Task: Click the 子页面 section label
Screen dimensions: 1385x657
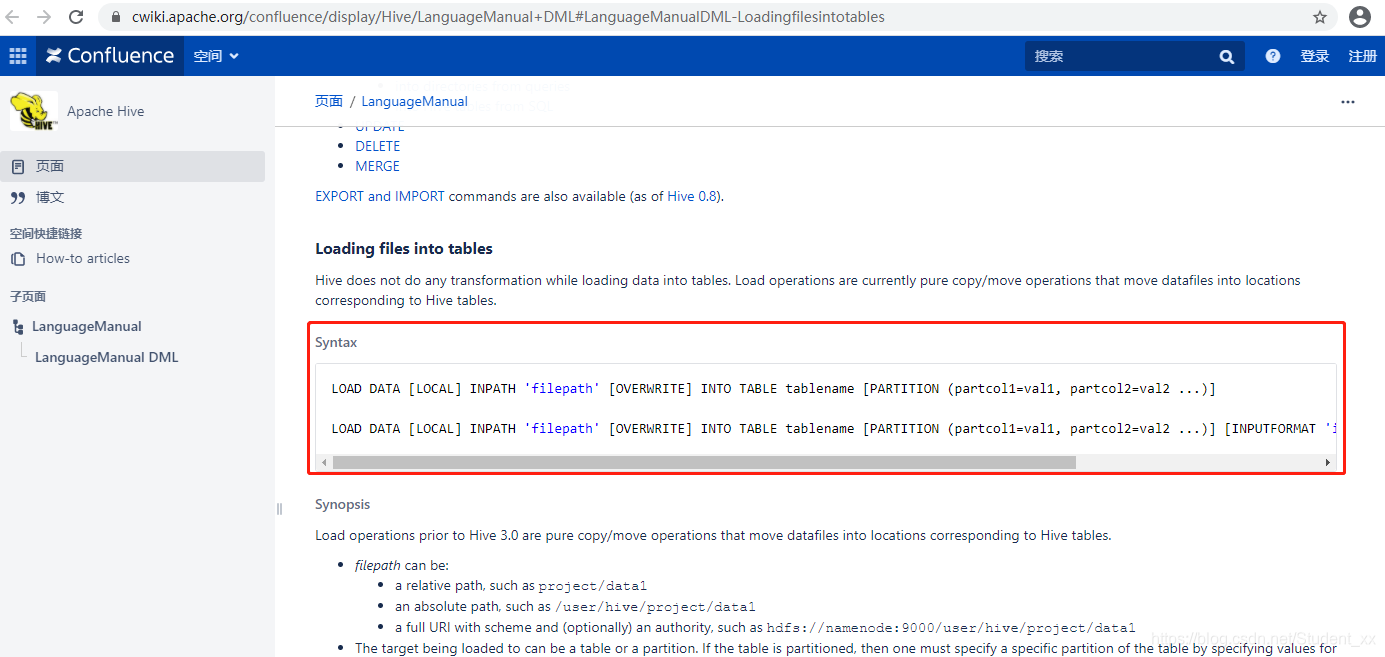Action: click(x=28, y=296)
